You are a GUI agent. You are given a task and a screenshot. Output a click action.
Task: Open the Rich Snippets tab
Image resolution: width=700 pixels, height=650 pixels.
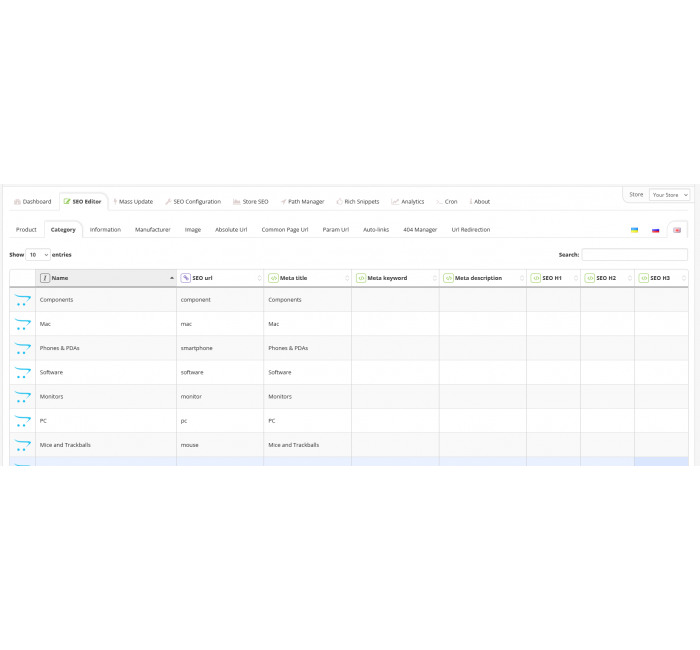coord(358,202)
